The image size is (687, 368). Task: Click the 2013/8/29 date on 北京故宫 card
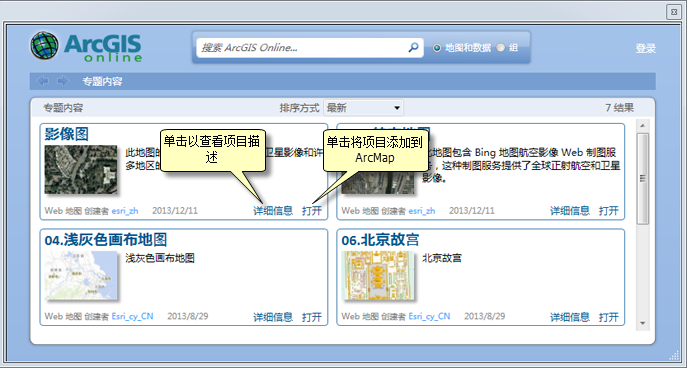click(x=485, y=316)
